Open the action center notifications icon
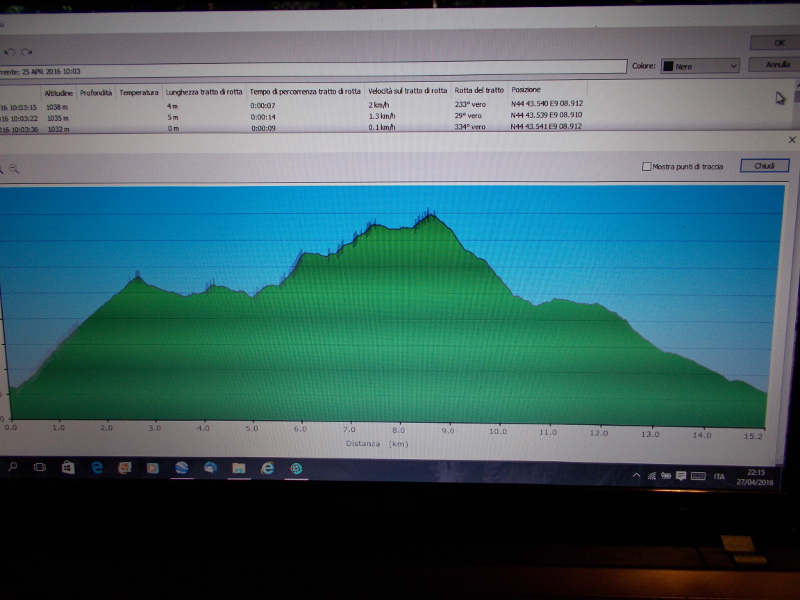 [x=681, y=476]
